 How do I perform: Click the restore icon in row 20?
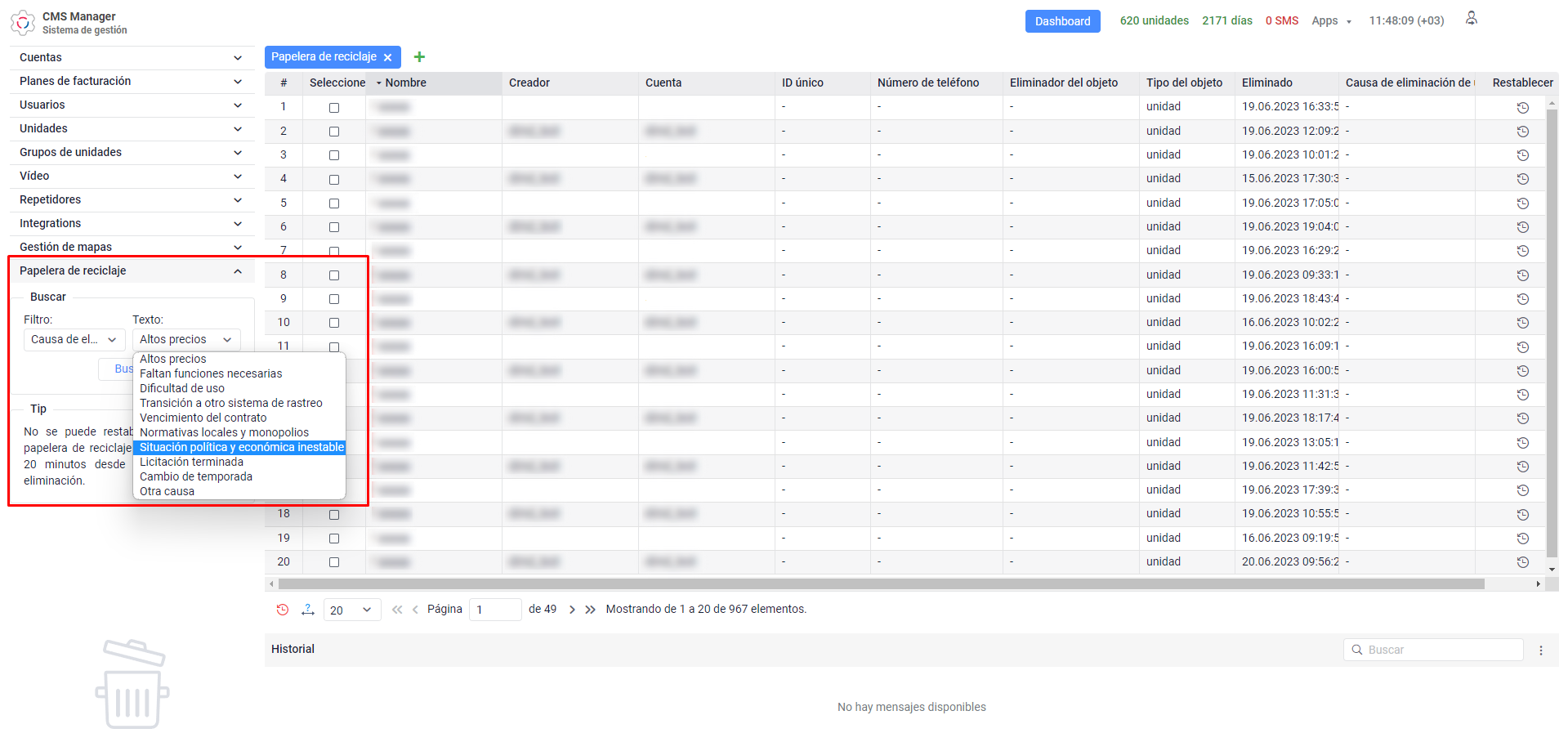click(x=1522, y=562)
